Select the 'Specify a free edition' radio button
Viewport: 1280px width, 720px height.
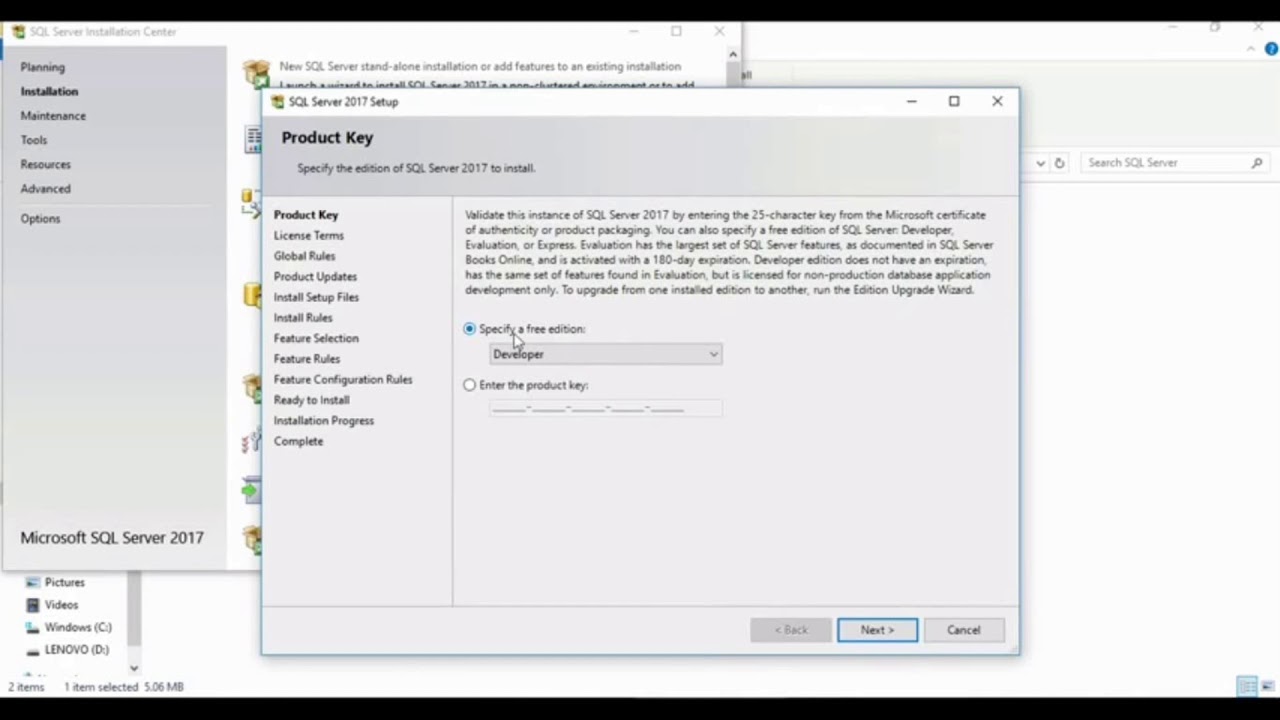click(x=469, y=329)
